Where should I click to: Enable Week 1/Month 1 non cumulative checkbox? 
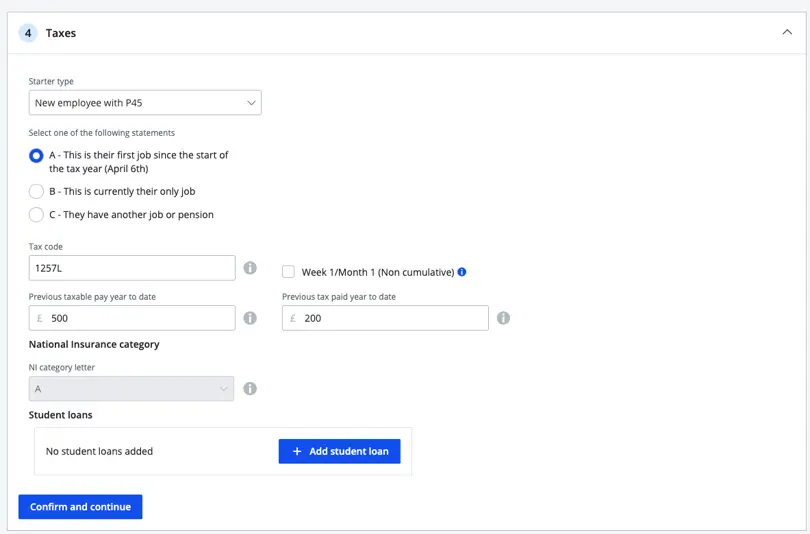(288, 272)
